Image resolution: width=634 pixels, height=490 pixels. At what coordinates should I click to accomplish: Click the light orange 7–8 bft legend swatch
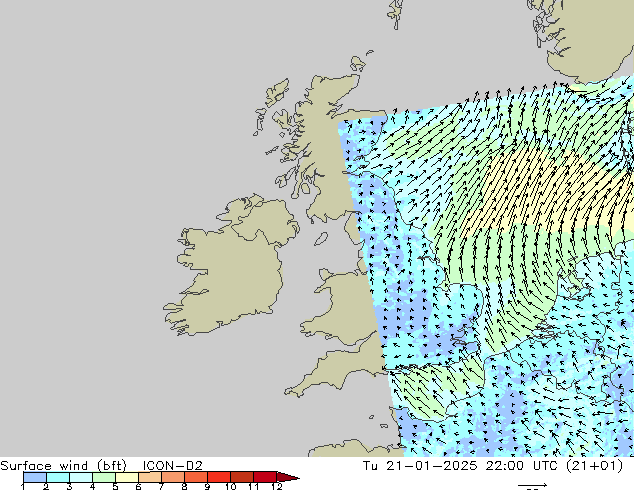[173, 477]
